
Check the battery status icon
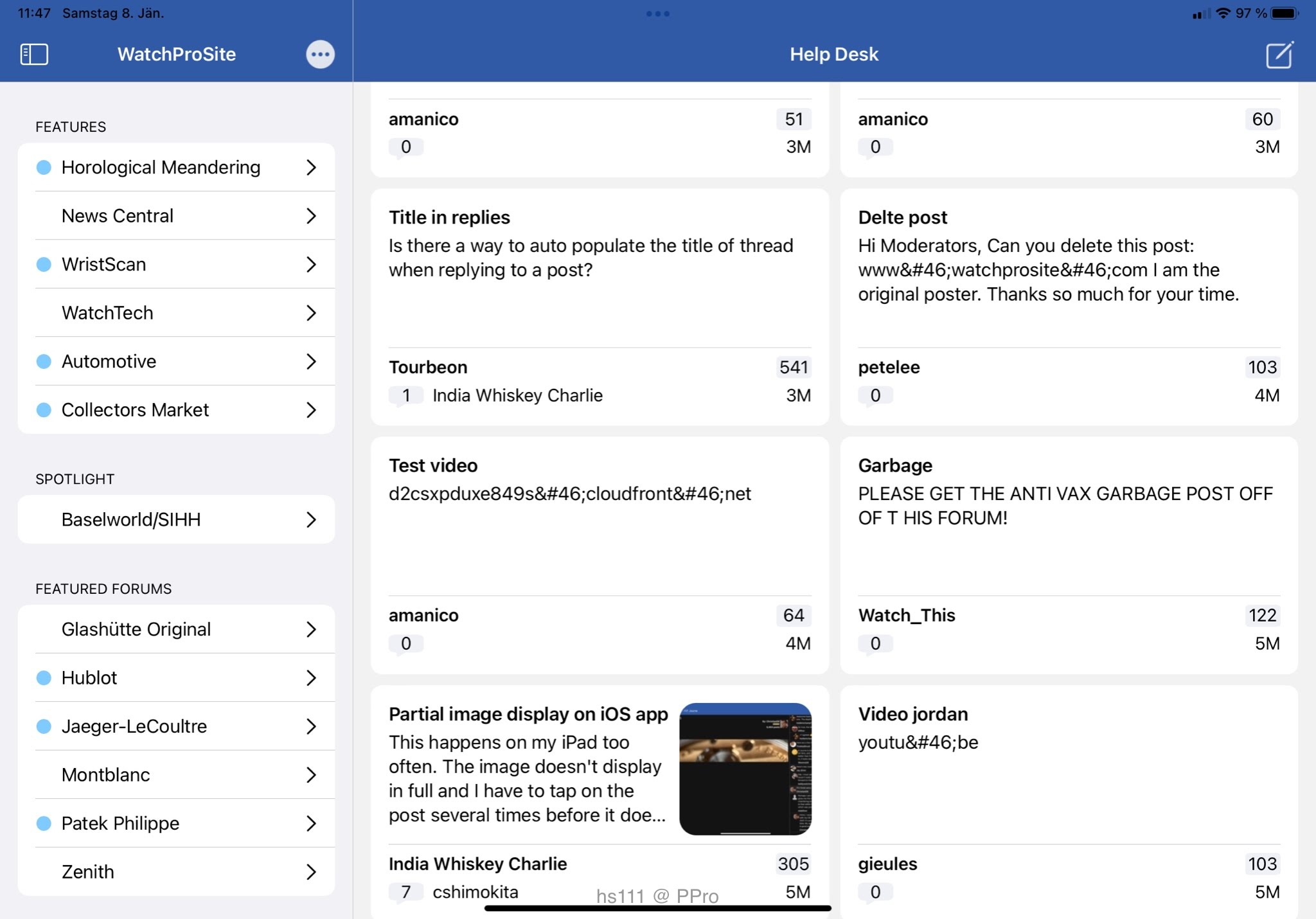(x=1285, y=13)
